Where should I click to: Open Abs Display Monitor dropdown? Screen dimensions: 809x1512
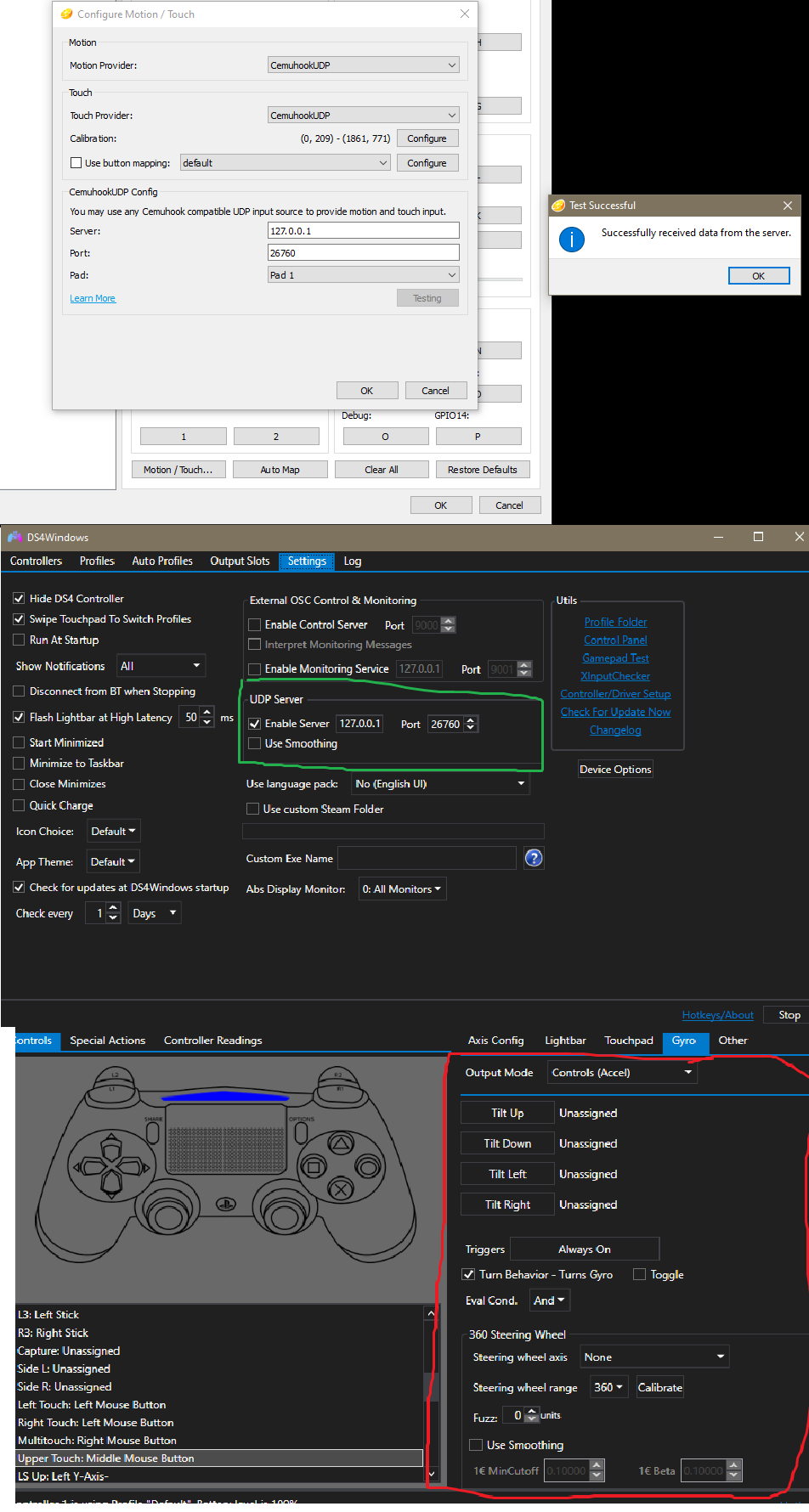pos(402,889)
